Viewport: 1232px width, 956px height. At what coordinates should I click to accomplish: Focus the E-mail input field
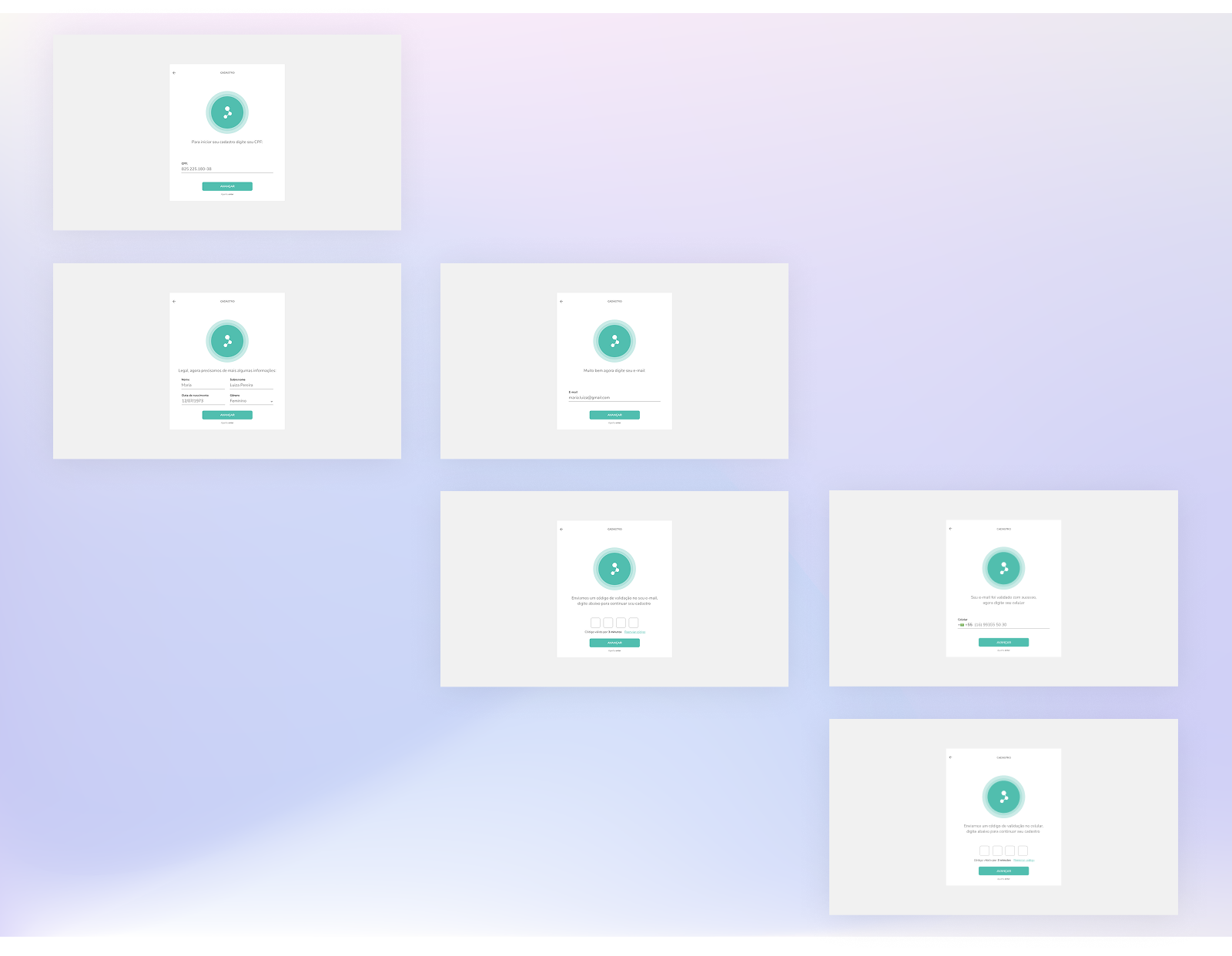614,397
